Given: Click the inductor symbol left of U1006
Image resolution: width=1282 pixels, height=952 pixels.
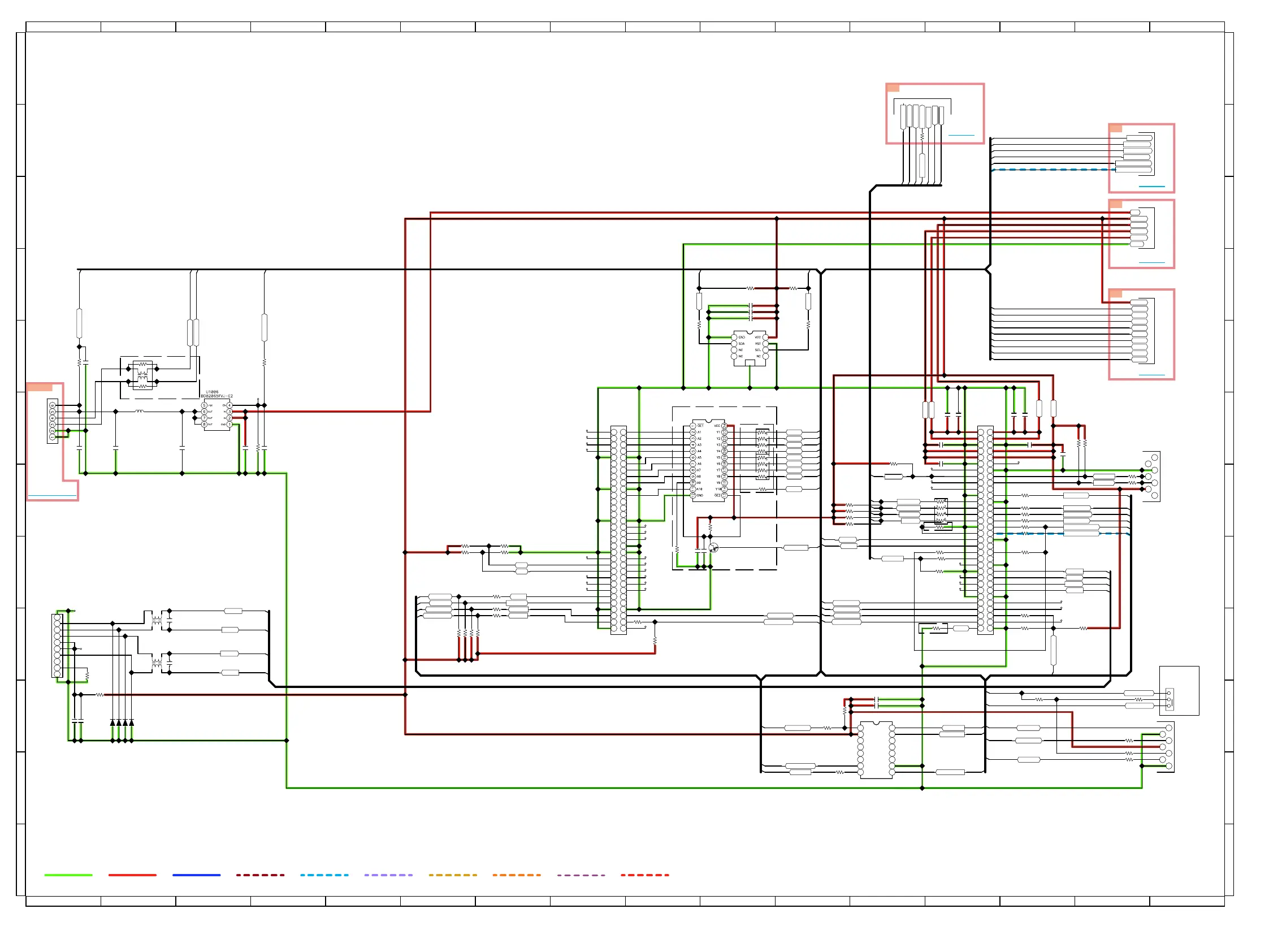Looking at the screenshot, I should pos(140,412).
